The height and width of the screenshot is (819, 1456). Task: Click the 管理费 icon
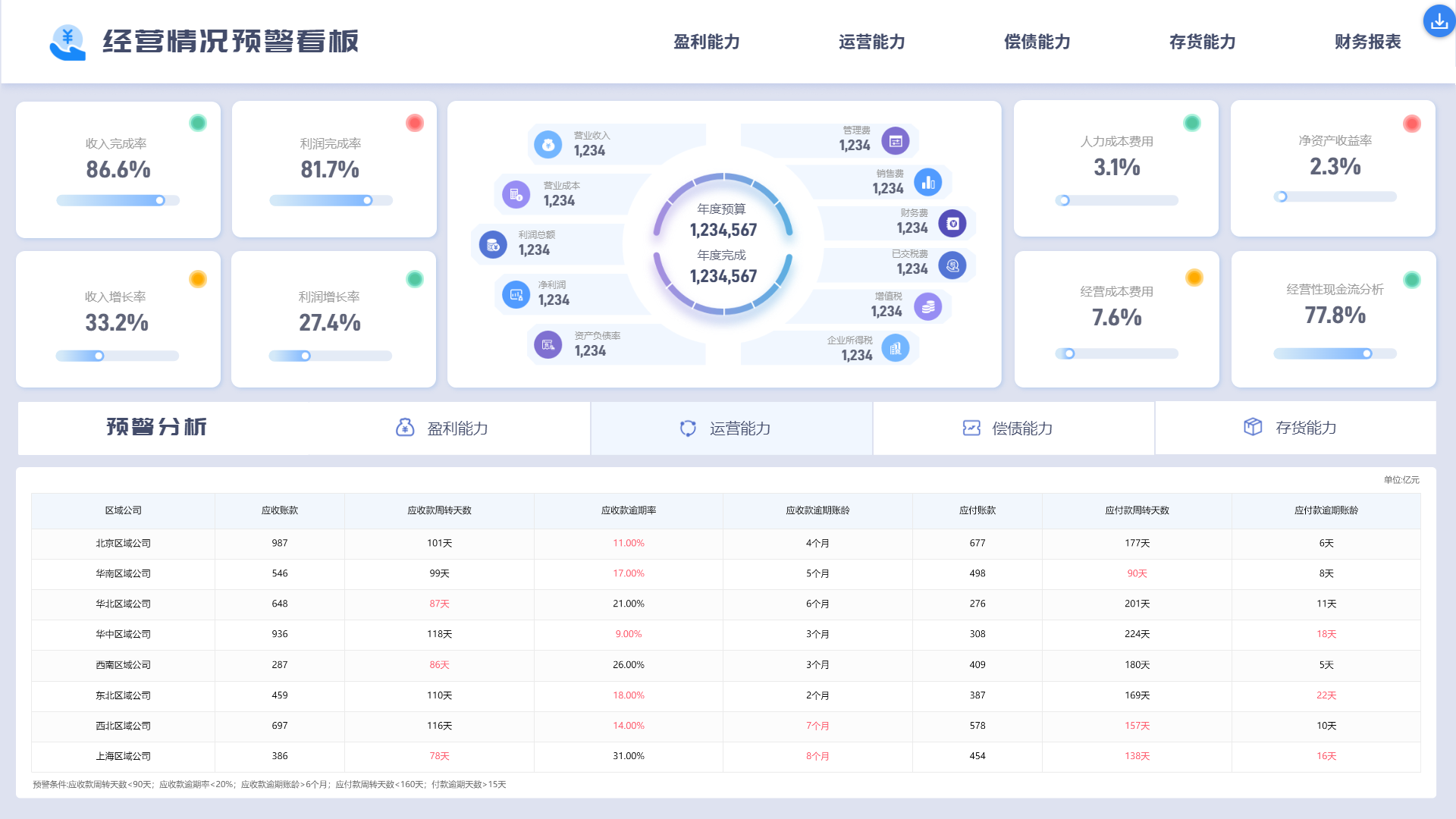tap(895, 140)
